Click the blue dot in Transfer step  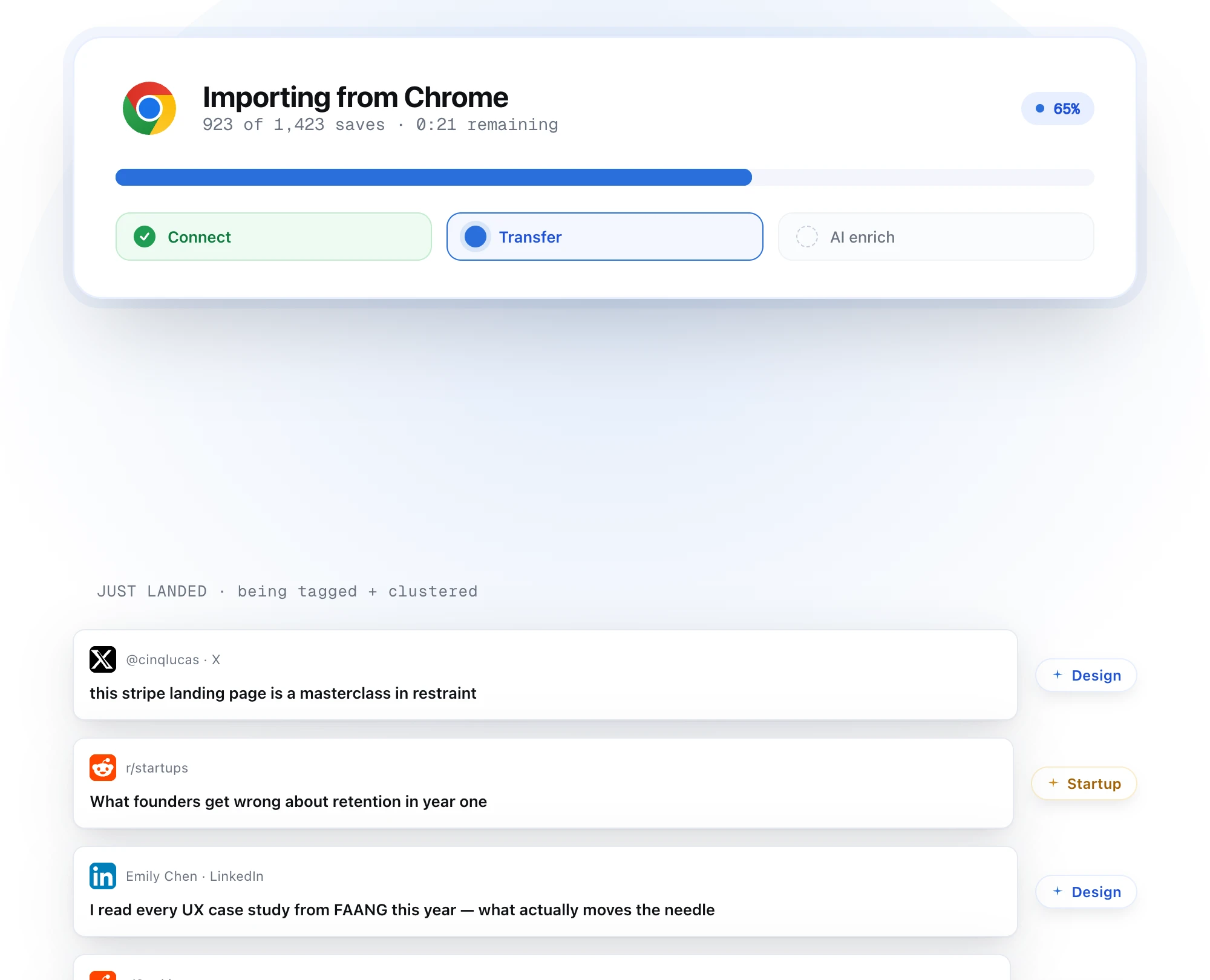[476, 237]
